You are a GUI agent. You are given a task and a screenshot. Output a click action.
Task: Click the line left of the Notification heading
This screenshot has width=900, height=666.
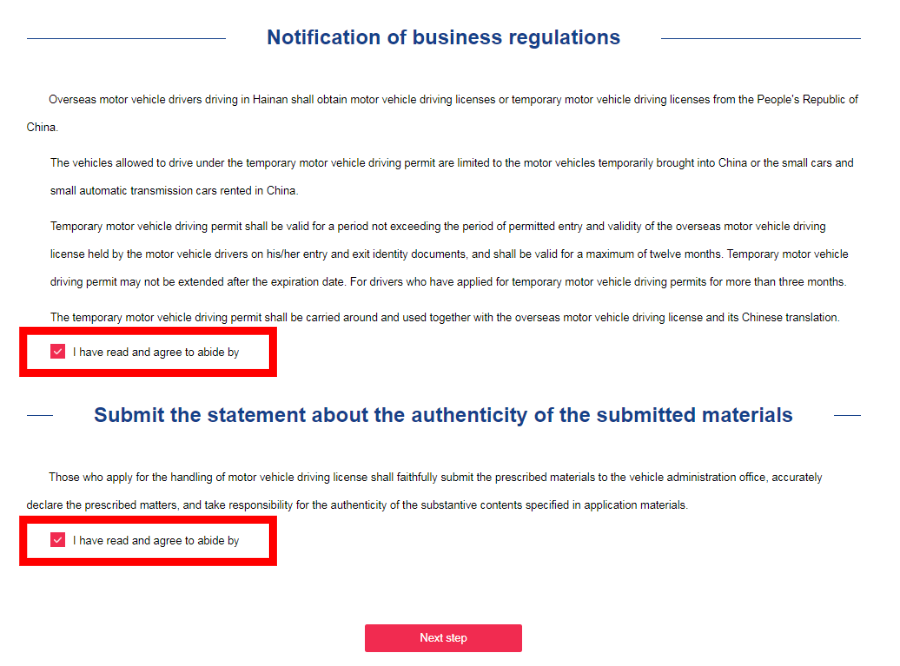pyautogui.click(x=126, y=39)
